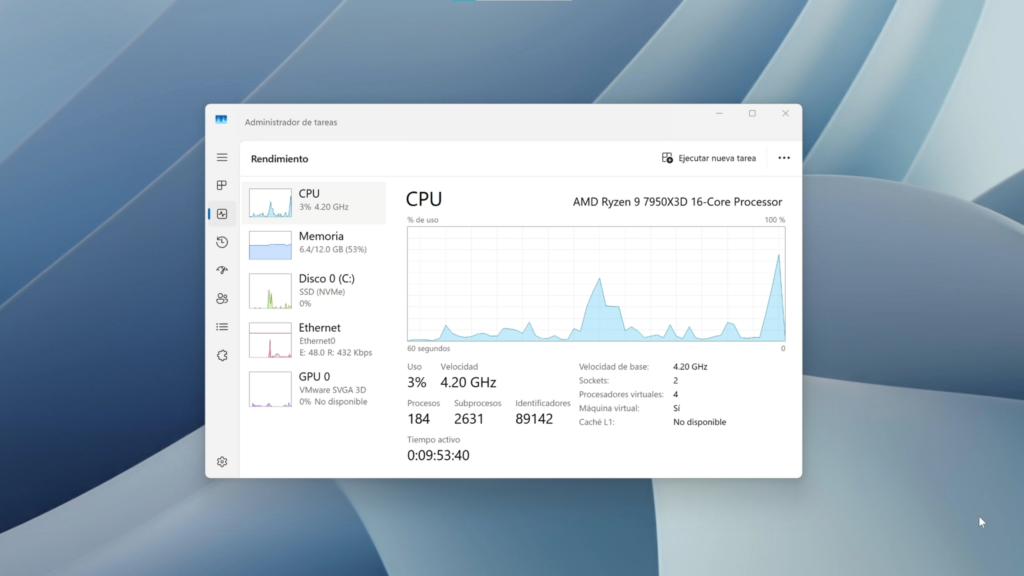This screenshot has width=1024, height=576.
Task: Open the Details list icon
Action: pos(222,327)
